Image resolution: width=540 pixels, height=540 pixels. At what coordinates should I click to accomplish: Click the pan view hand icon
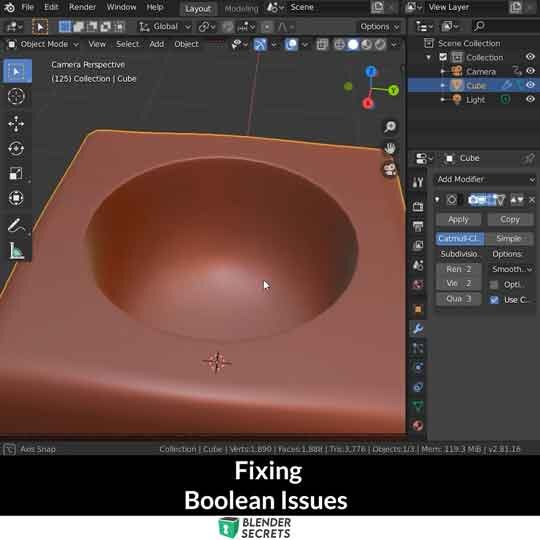[390, 149]
